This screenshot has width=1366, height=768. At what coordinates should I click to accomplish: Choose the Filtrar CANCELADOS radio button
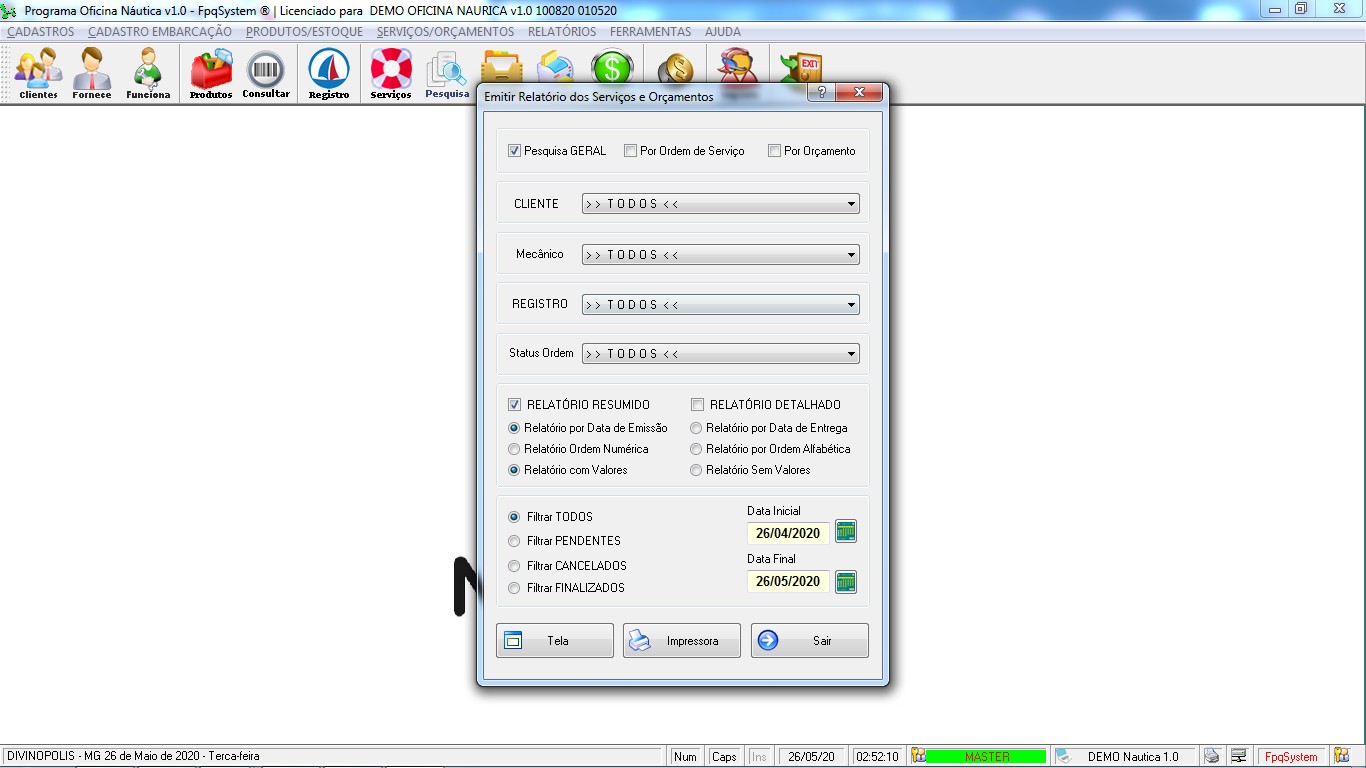click(514, 566)
